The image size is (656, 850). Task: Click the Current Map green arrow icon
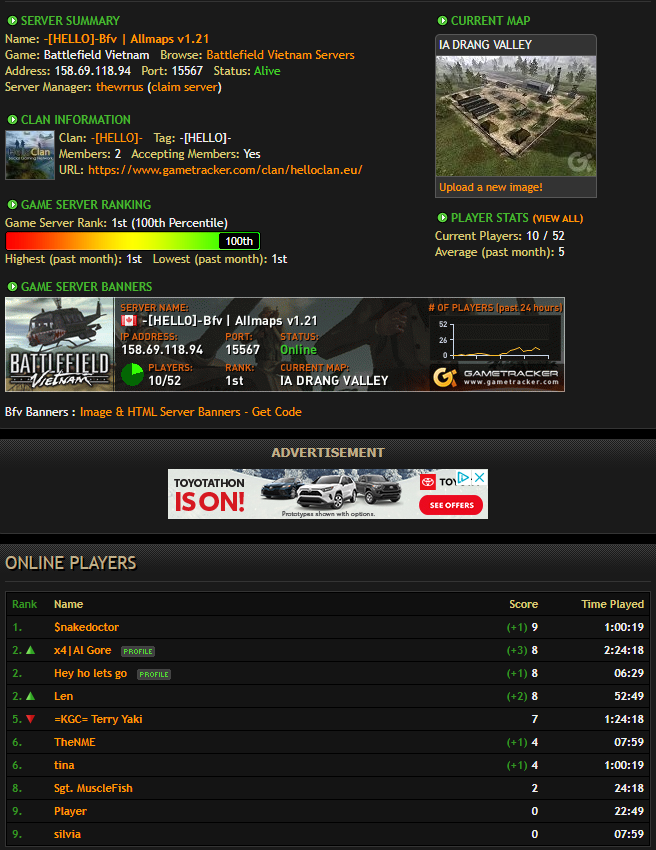(442, 21)
